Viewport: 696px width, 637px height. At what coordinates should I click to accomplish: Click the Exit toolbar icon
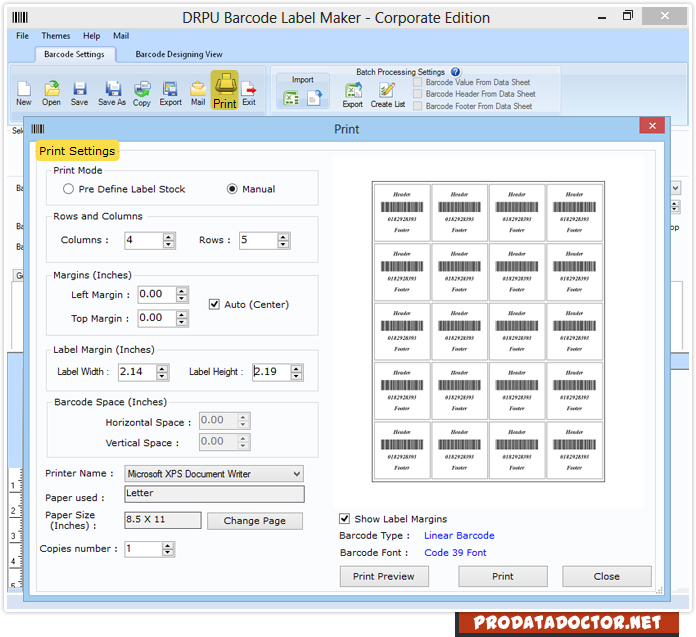coord(249,94)
